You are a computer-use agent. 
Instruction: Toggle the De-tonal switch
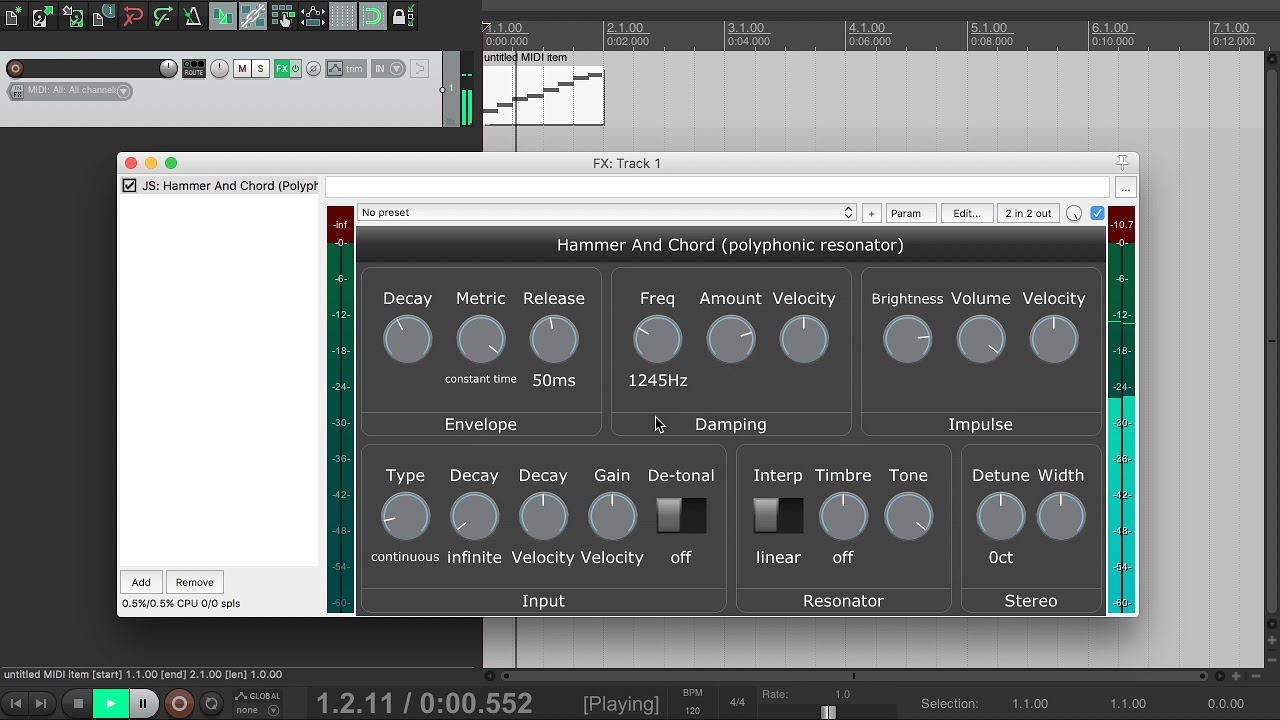[681, 516]
